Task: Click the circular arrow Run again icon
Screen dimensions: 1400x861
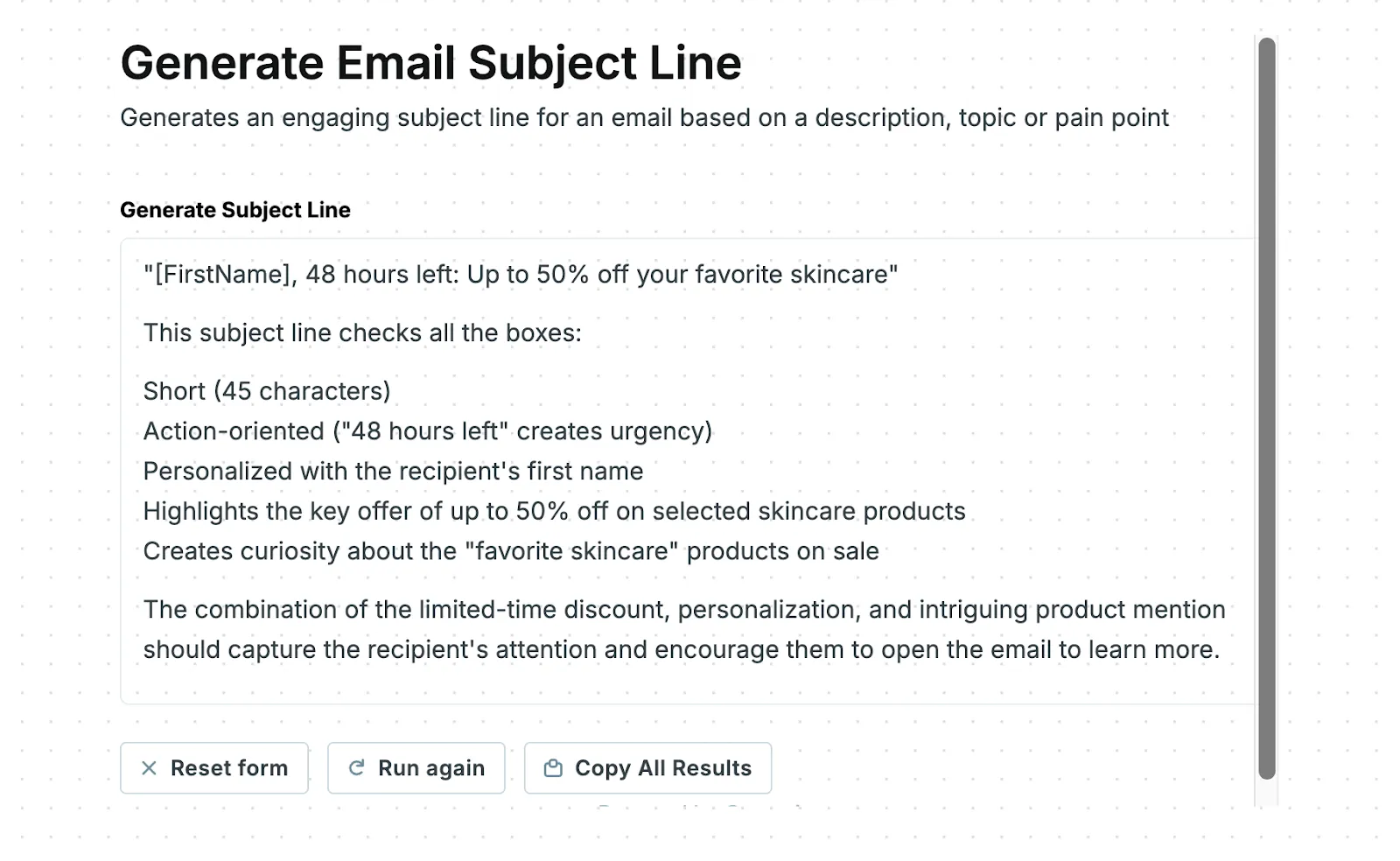Action: 356,768
